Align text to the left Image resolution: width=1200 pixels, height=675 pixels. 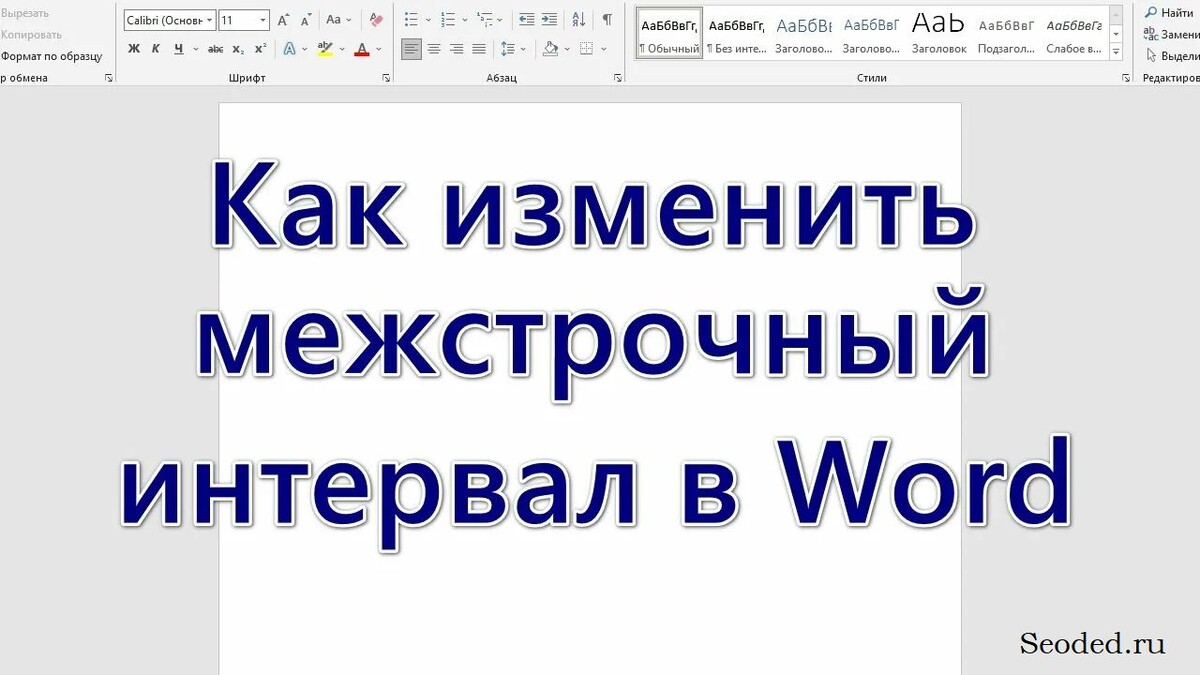click(x=411, y=49)
